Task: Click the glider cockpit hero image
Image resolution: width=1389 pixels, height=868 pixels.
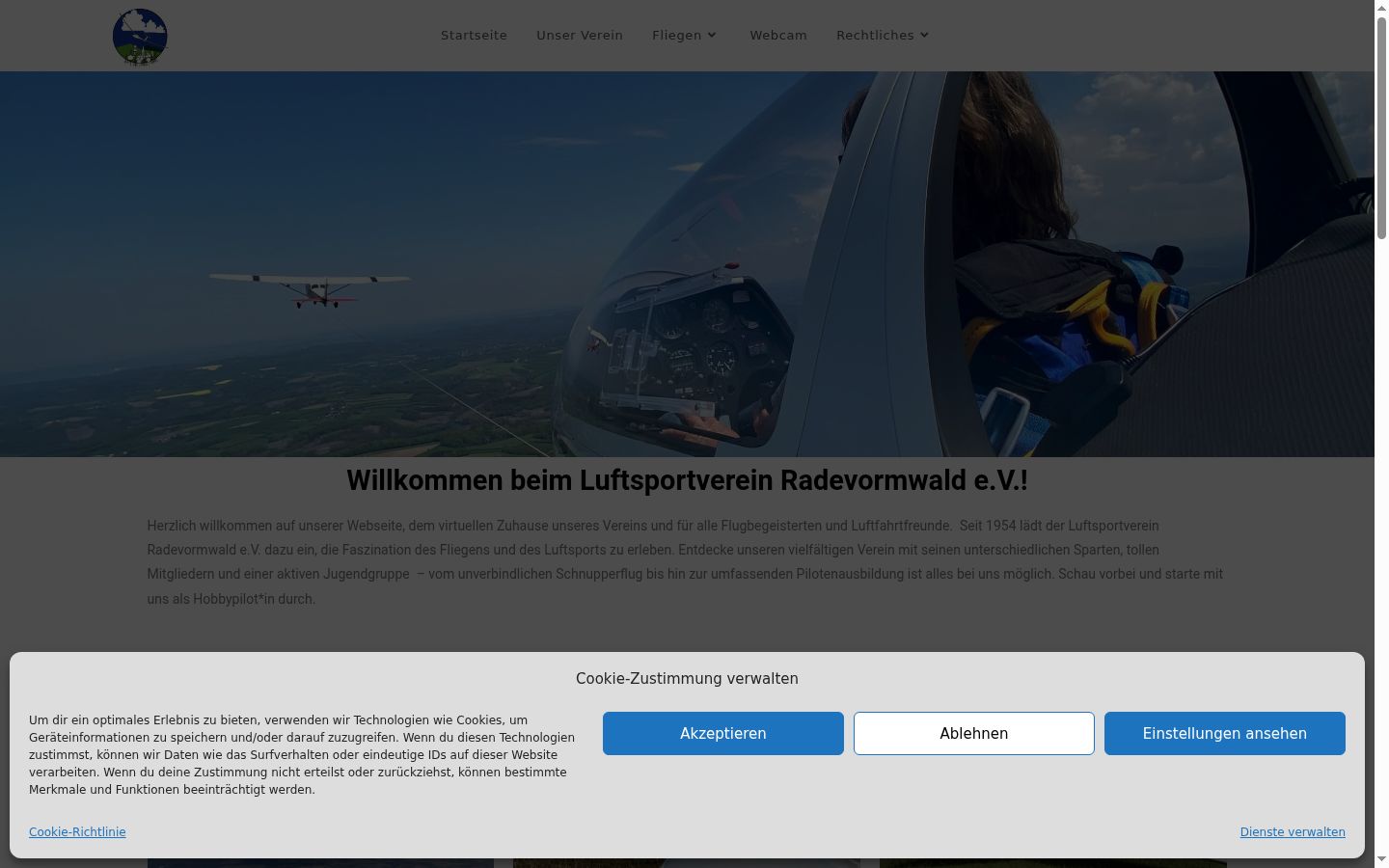Action: (687, 264)
